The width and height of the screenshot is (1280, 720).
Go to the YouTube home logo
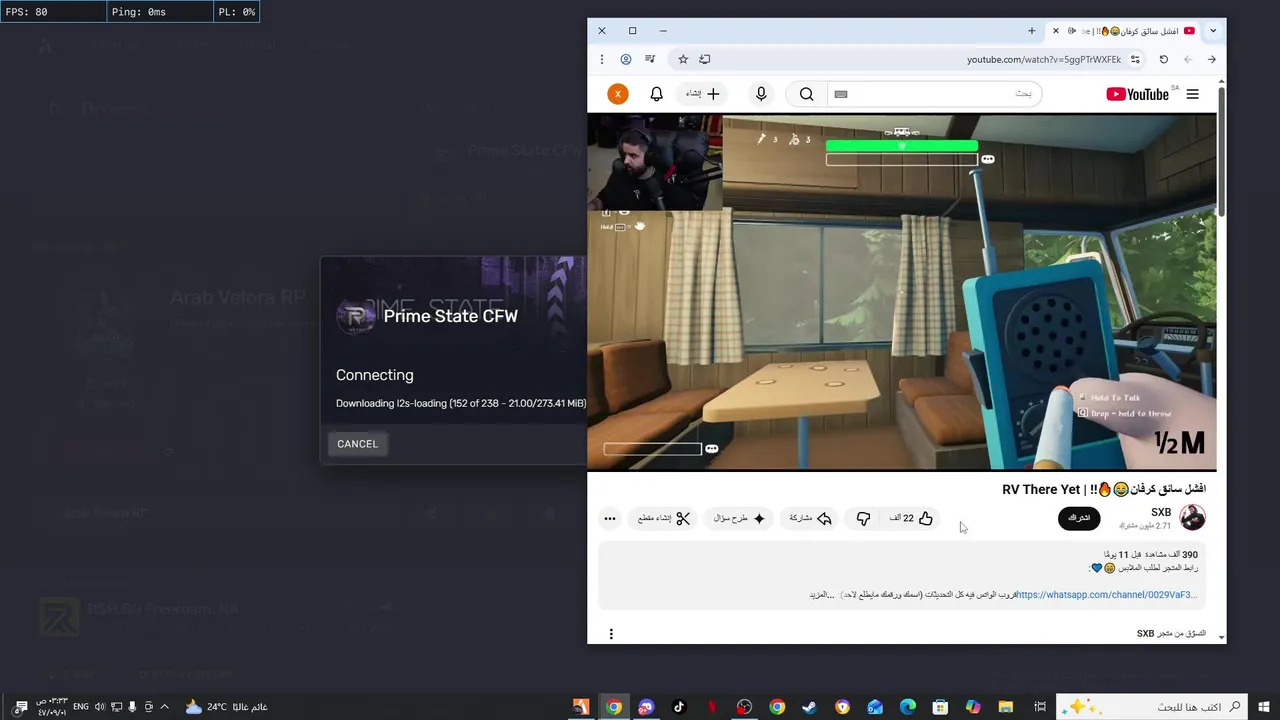pos(1138,94)
